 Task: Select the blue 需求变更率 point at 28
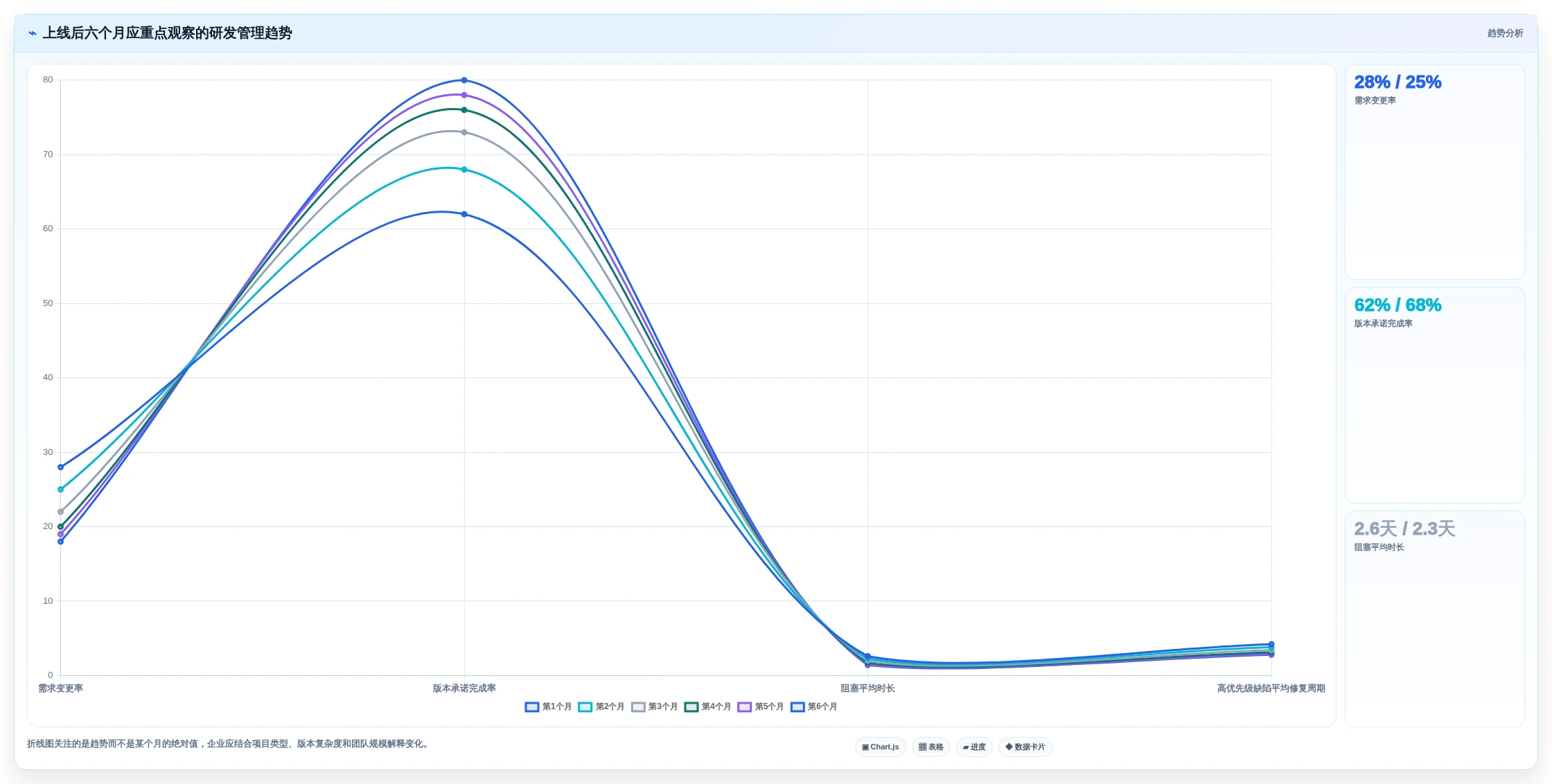(x=60, y=467)
